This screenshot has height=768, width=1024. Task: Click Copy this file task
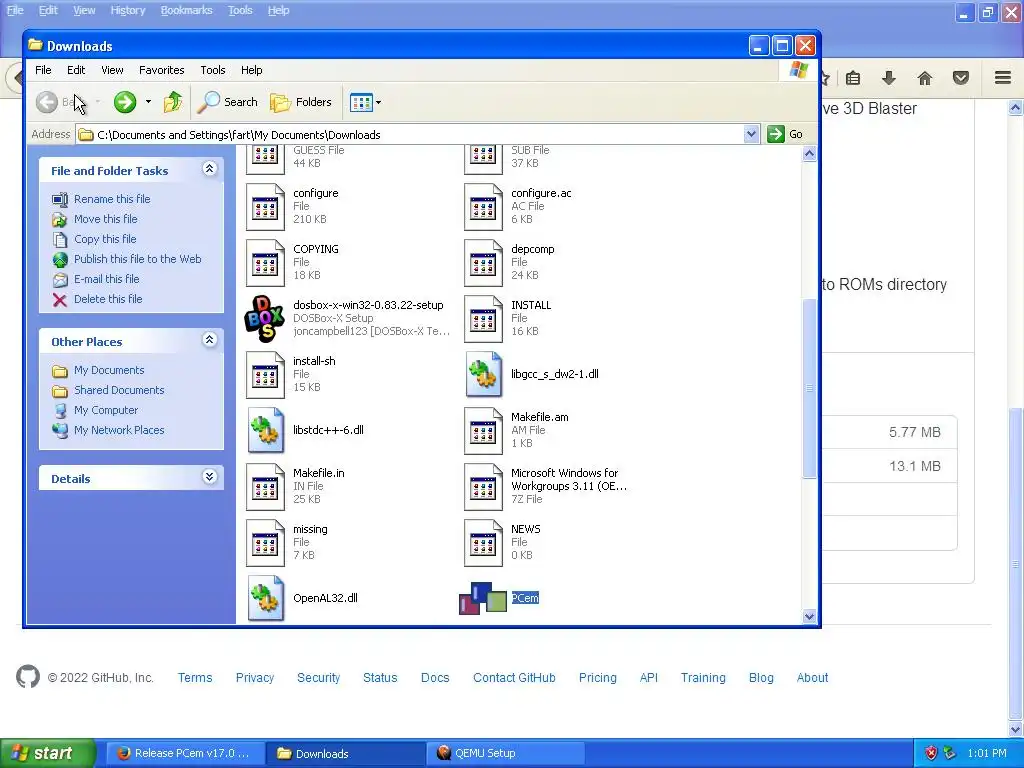(104, 239)
